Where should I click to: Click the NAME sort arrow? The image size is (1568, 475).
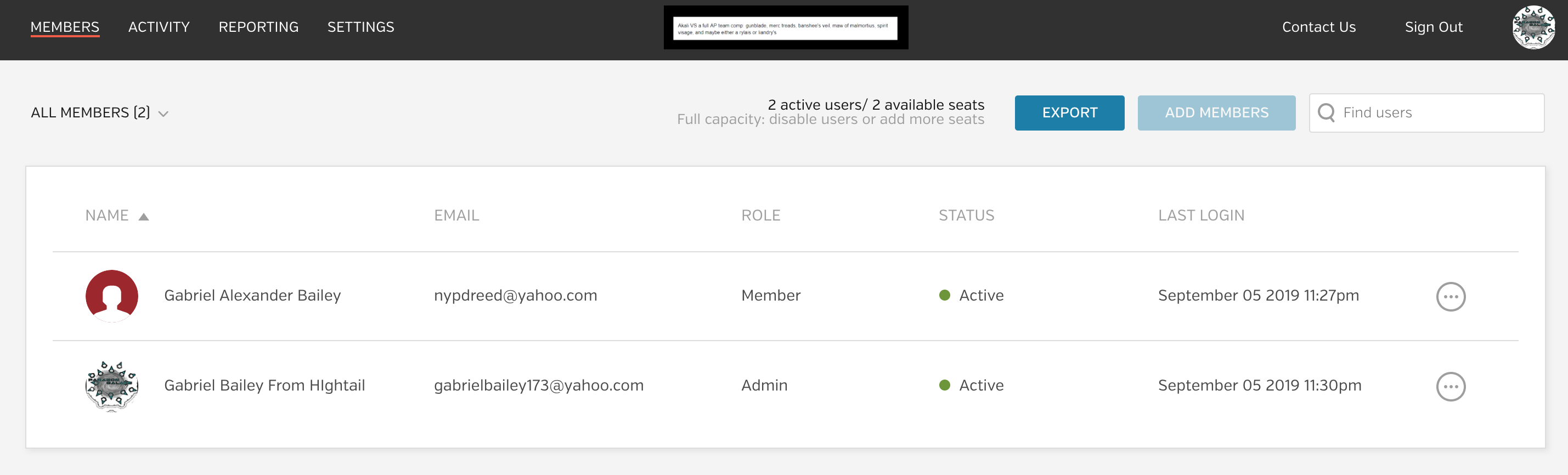click(x=144, y=217)
